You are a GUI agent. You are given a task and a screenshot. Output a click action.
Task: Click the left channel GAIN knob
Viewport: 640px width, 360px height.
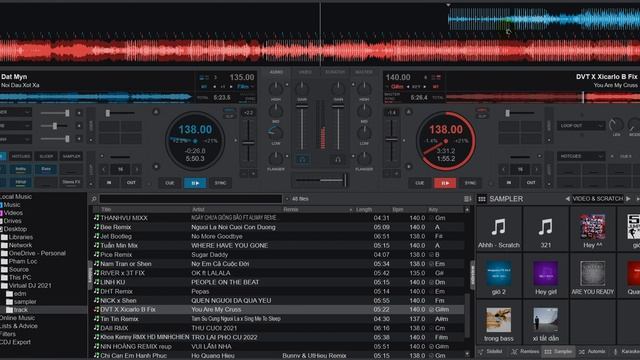point(302,88)
